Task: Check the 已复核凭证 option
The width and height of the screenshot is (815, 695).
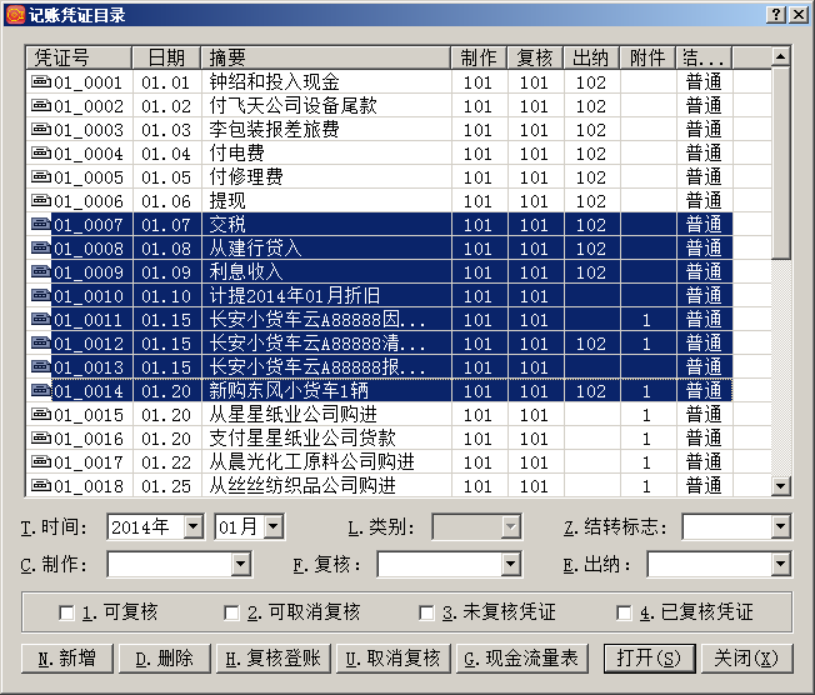Action: pos(625,613)
